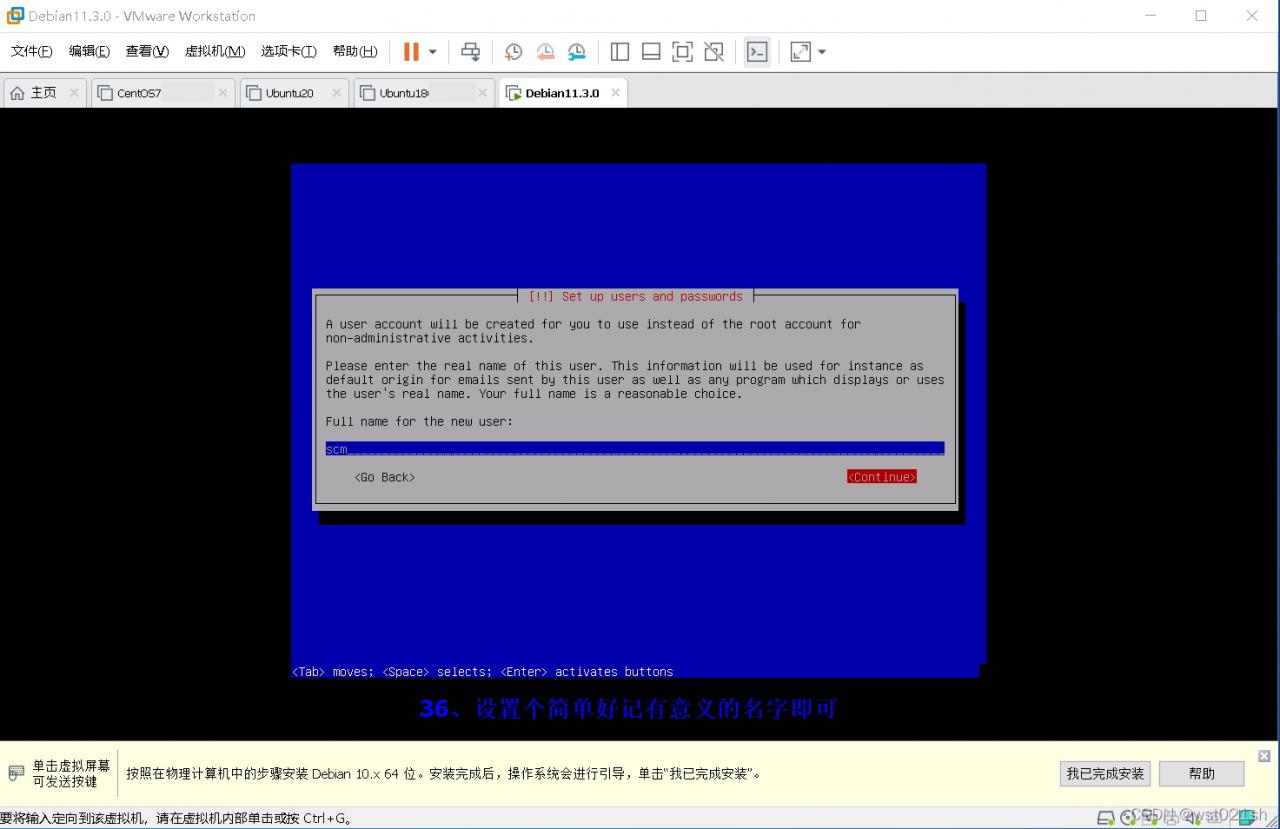Image resolution: width=1280 pixels, height=829 pixels.
Task: Close the CentOS7 tab
Action: (222, 93)
